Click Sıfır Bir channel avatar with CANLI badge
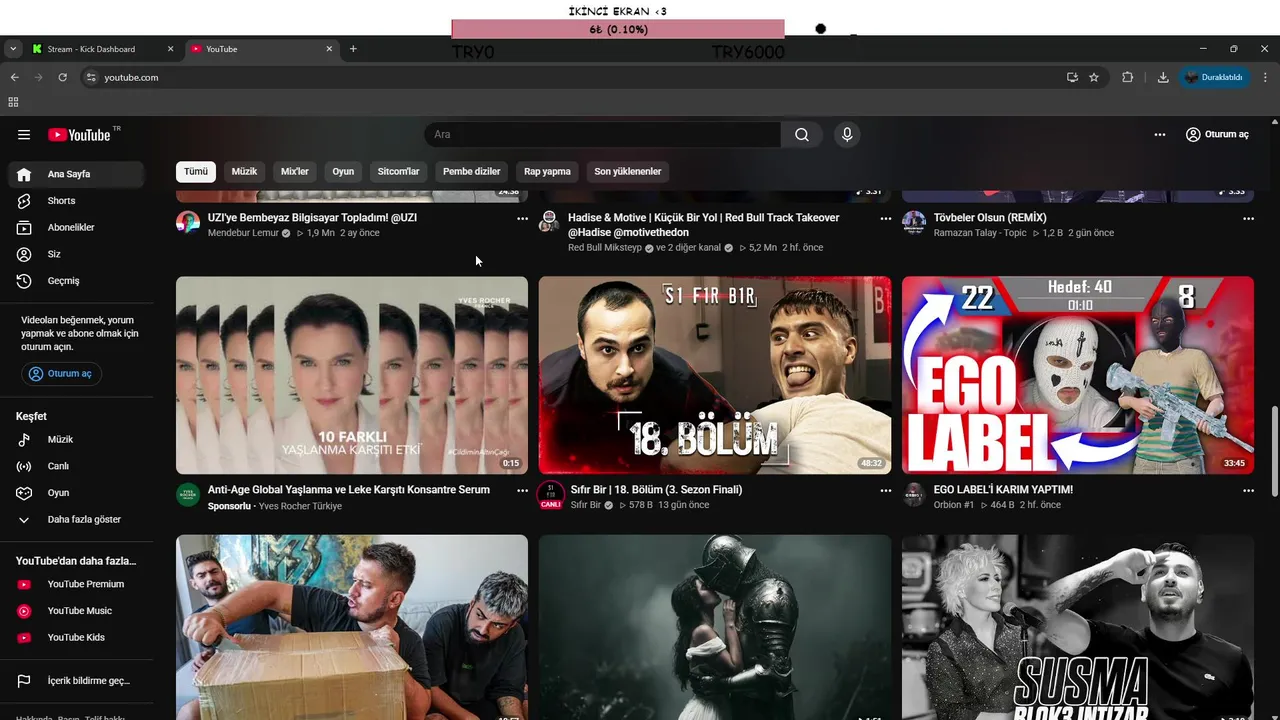The image size is (1280, 720). [x=550, y=494]
